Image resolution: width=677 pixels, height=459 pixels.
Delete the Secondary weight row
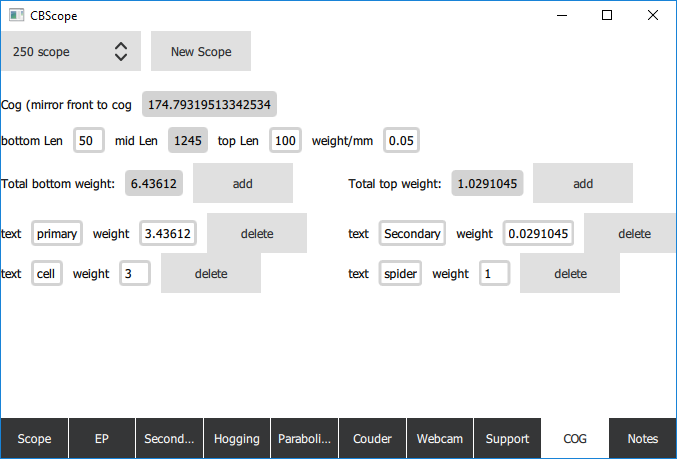pyautogui.click(x=630, y=233)
